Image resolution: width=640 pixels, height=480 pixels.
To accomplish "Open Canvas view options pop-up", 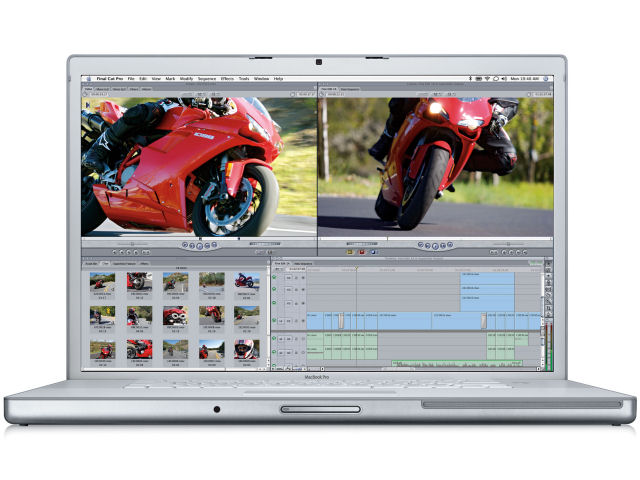I will pos(449,94).
